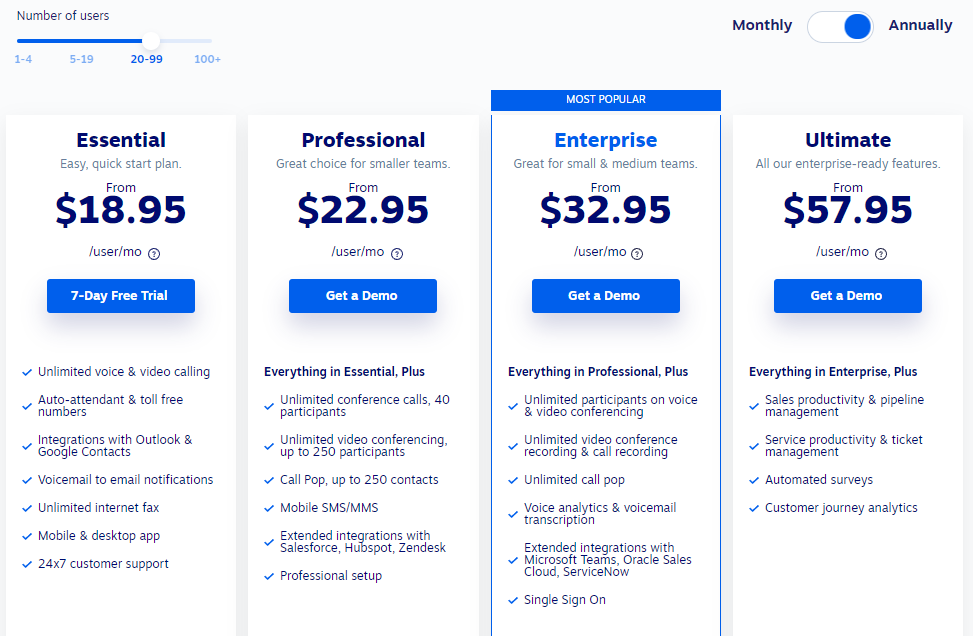
Task: Select Monthly billing label
Action: tap(762, 25)
